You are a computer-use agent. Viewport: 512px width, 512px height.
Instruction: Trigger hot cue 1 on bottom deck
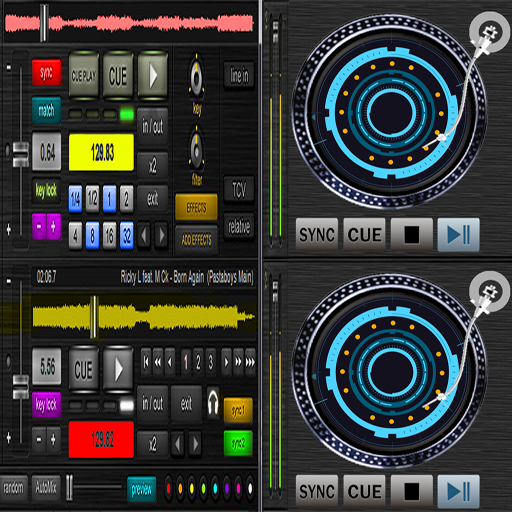coord(186,362)
